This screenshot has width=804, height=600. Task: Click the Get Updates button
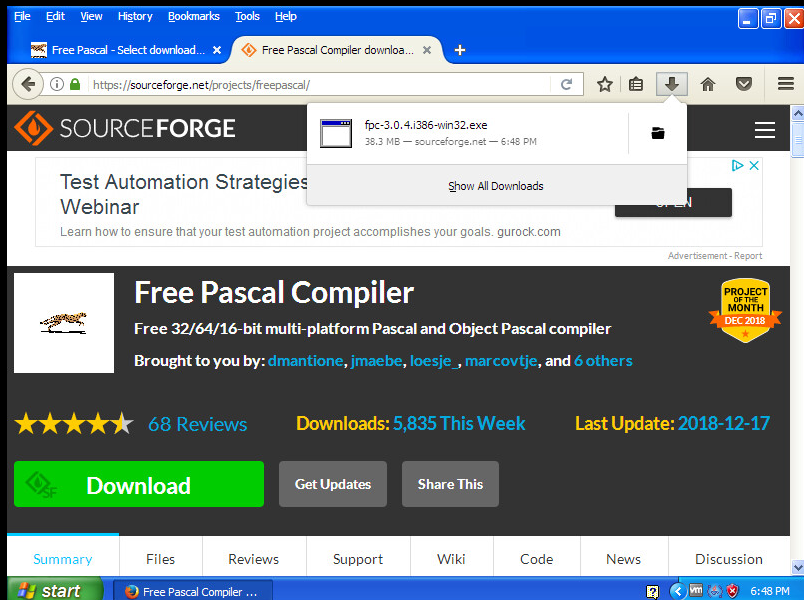(x=333, y=484)
